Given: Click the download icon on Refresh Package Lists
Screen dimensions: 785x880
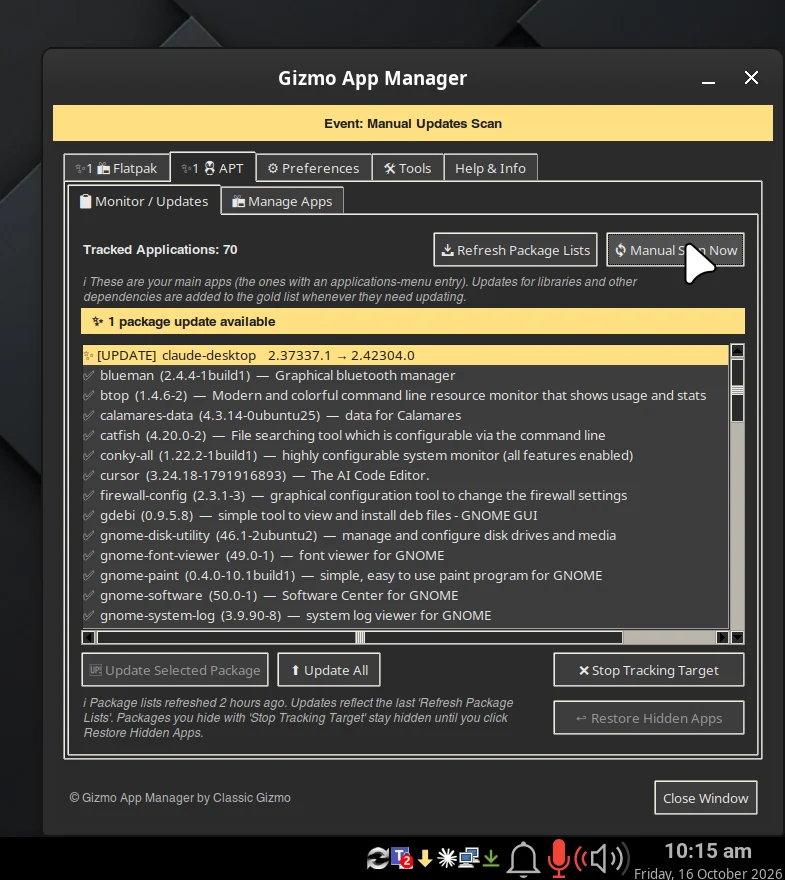Looking at the screenshot, I should pos(447,250).
